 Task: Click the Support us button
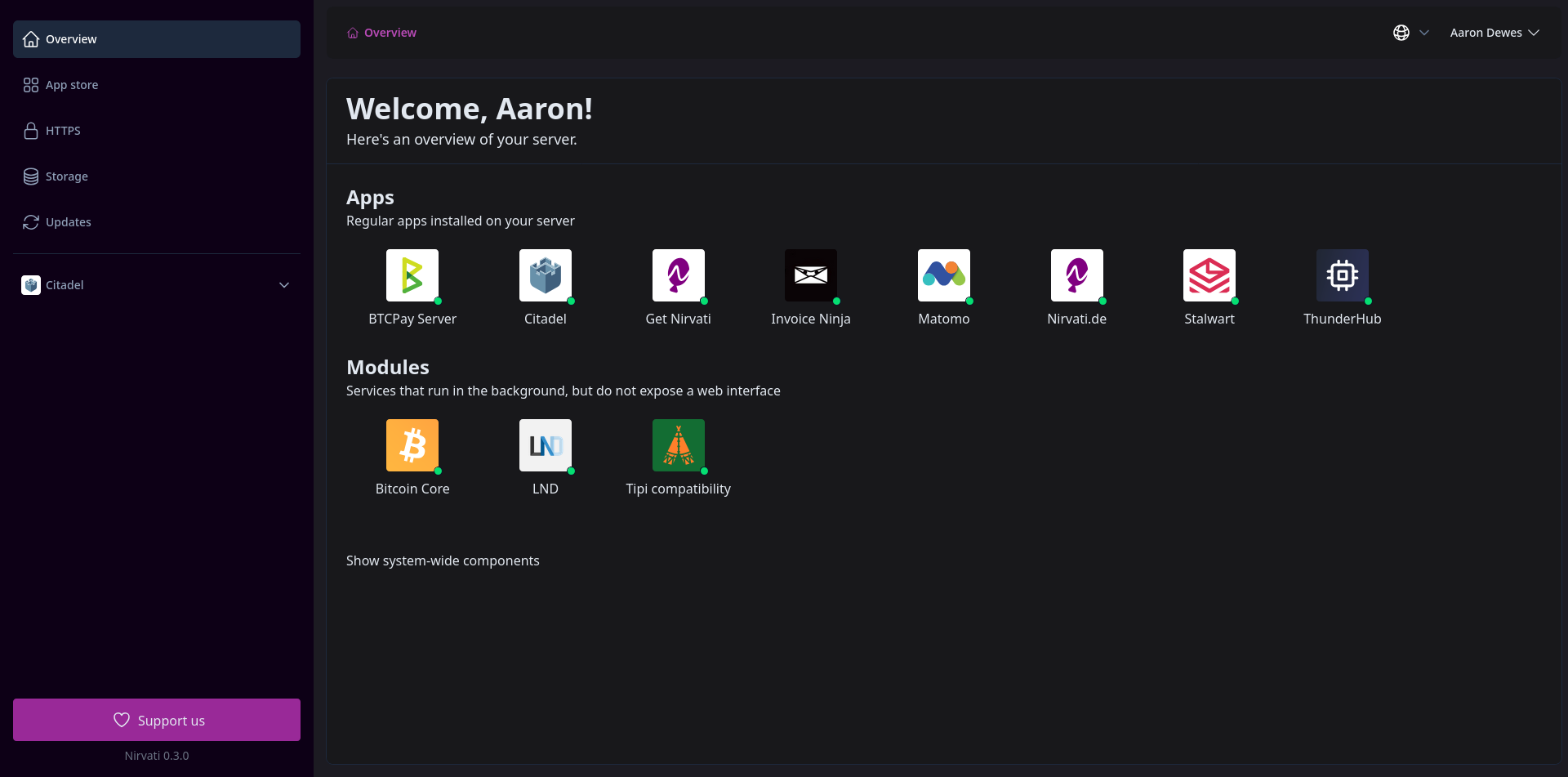157,720
